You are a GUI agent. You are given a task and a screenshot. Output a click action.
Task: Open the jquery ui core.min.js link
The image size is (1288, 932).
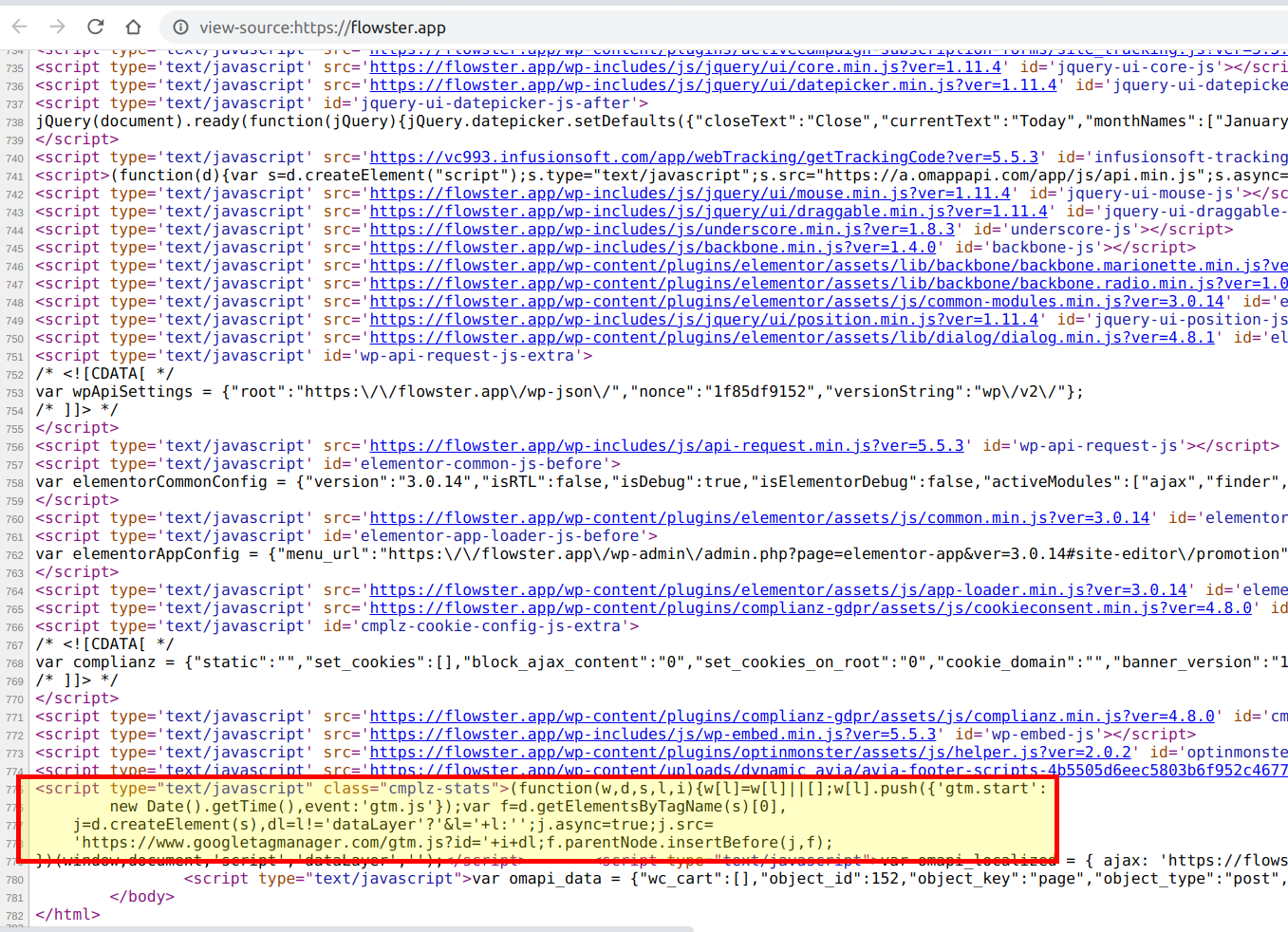click(x=685, y=67)
